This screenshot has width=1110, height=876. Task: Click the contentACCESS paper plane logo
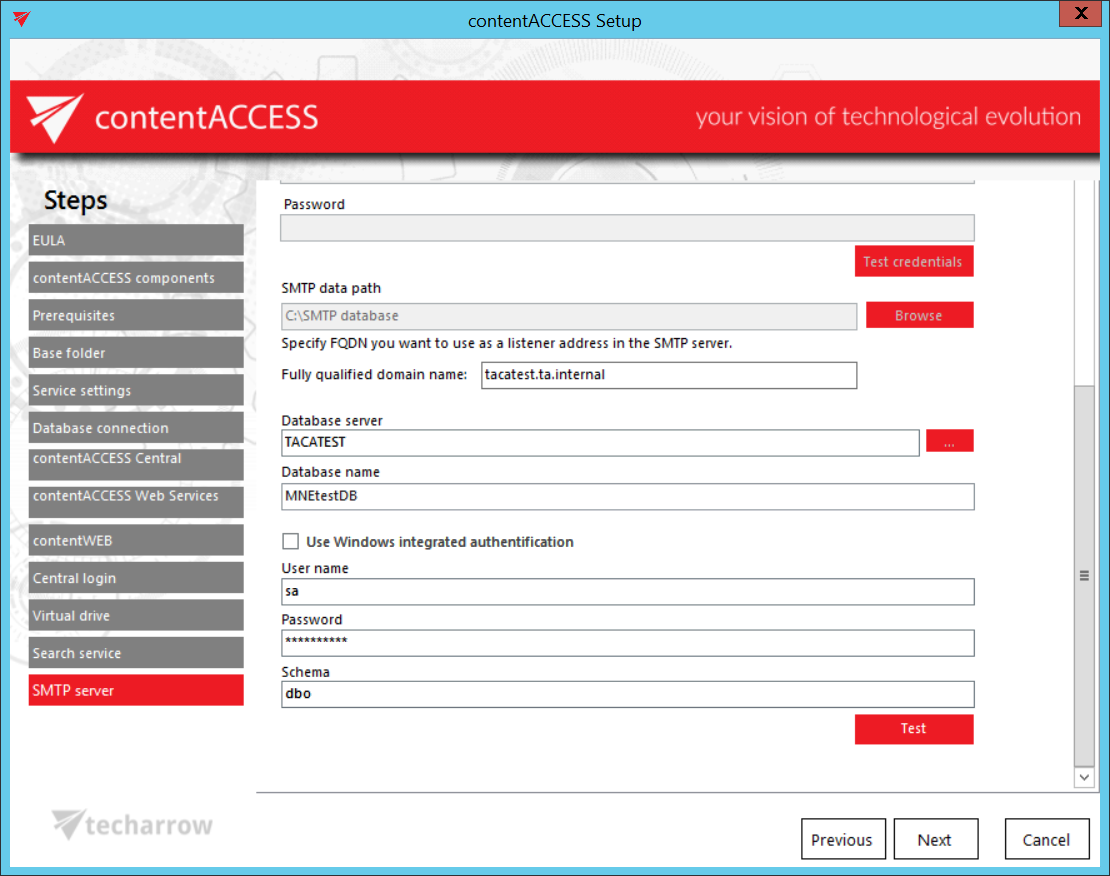click(x=55, y=119)
